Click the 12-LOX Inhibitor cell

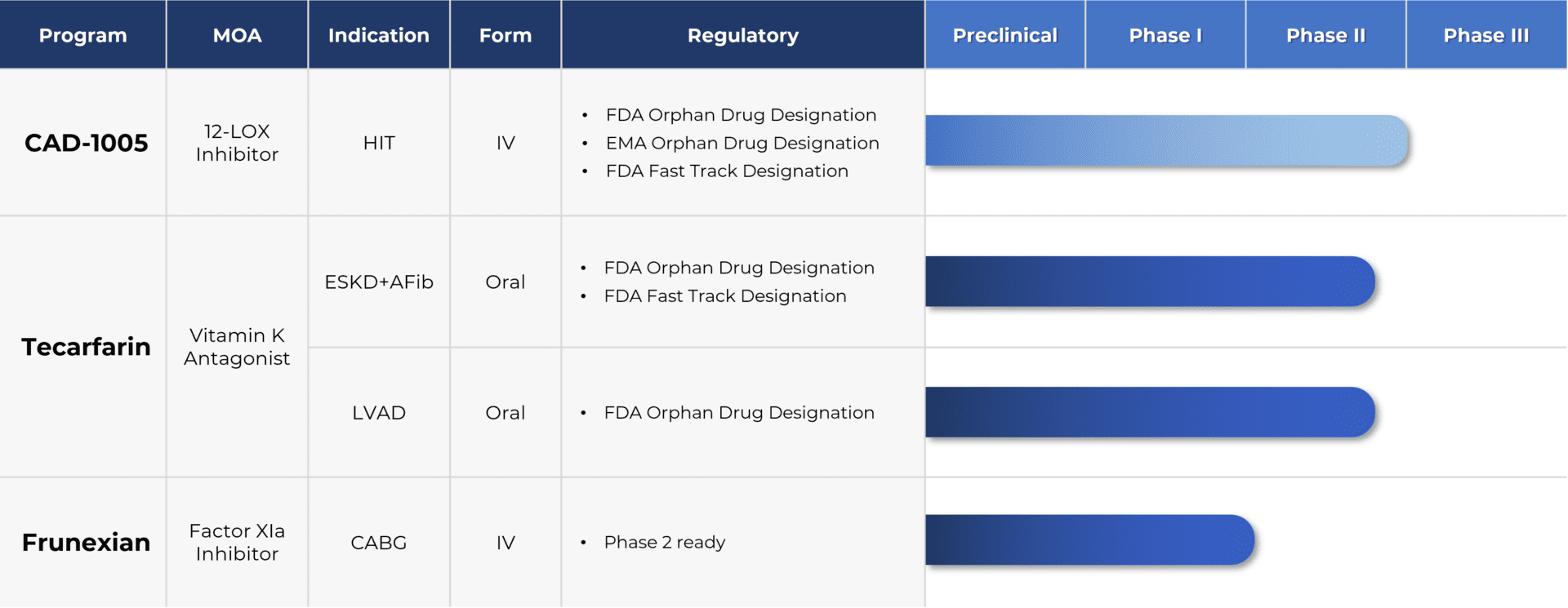coord(237,143)
